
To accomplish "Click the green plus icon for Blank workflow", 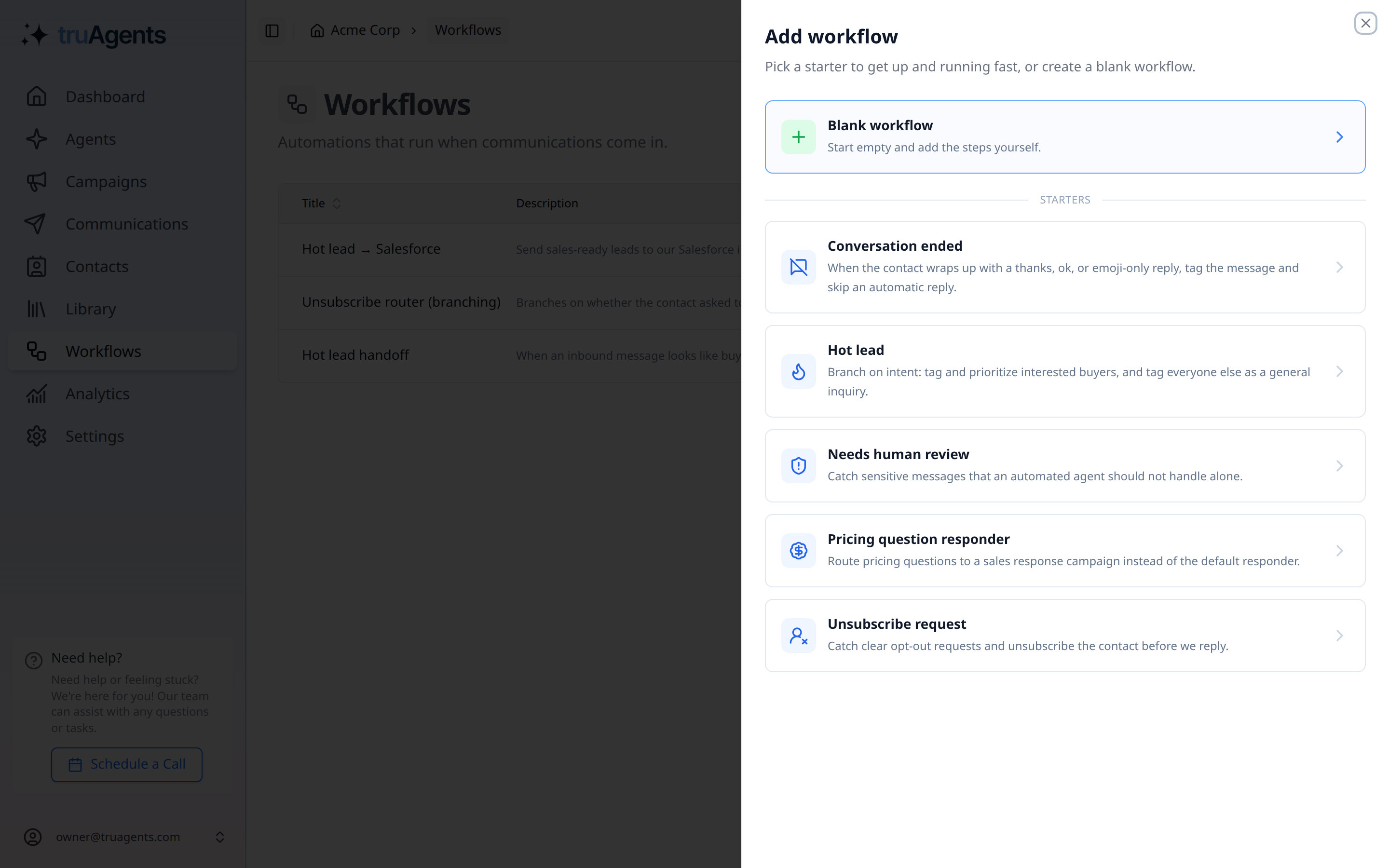I will (x=798, y=136).
